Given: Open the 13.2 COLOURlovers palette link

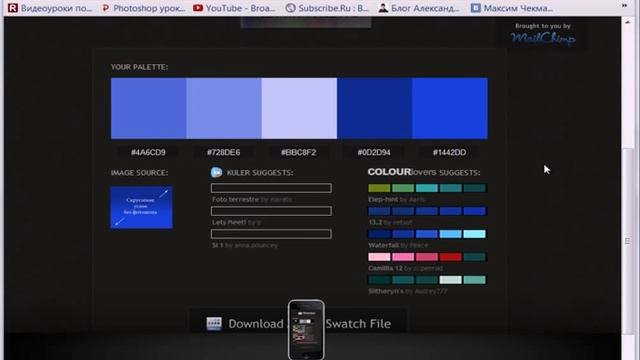Looking at the screenshot, I should click(x=375, y=222).
